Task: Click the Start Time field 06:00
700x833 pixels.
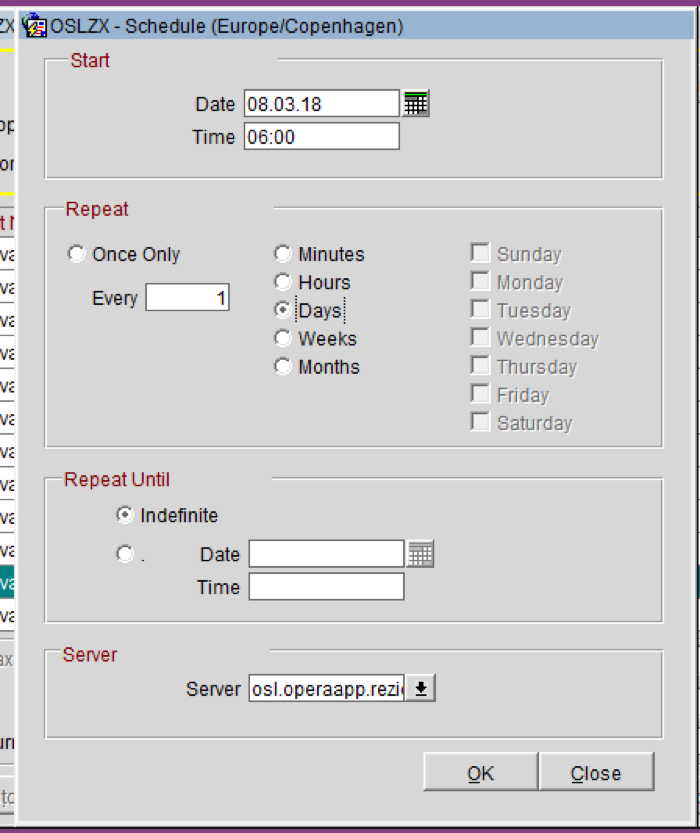Action: (322, 137)
